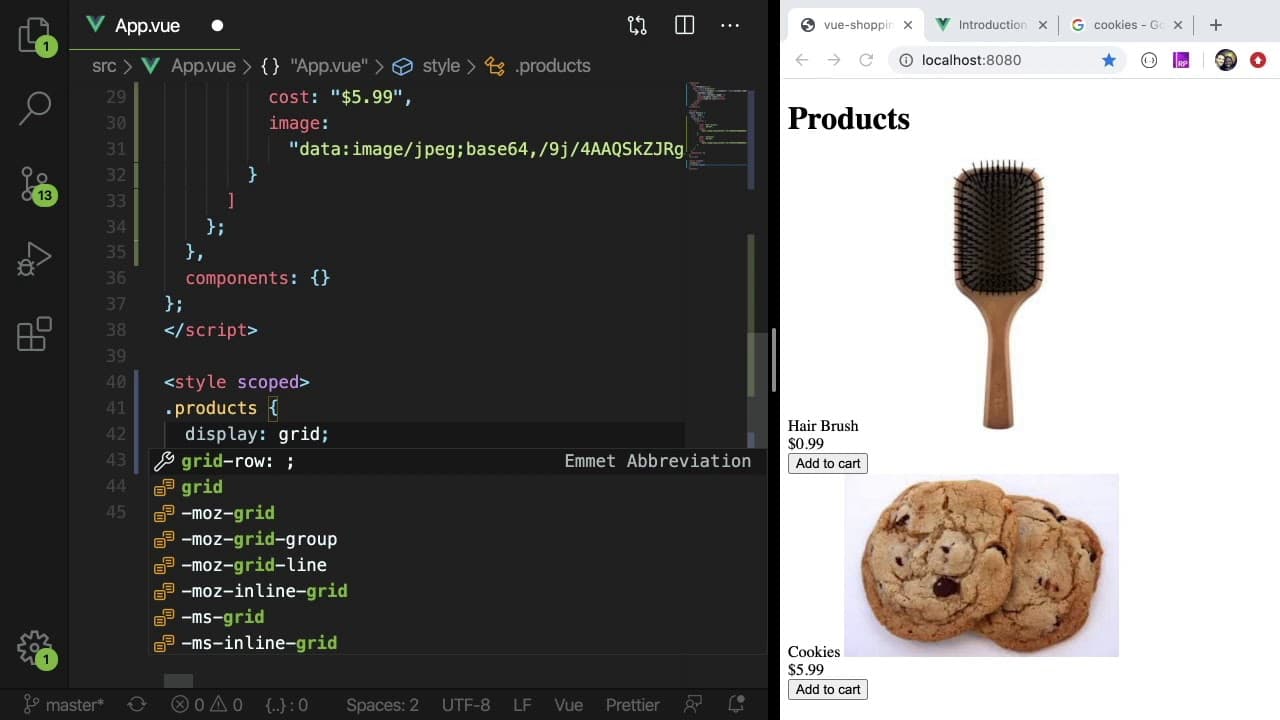Go back in the browser
This screenshot has width=1280, height=720.
coord(802,60)
